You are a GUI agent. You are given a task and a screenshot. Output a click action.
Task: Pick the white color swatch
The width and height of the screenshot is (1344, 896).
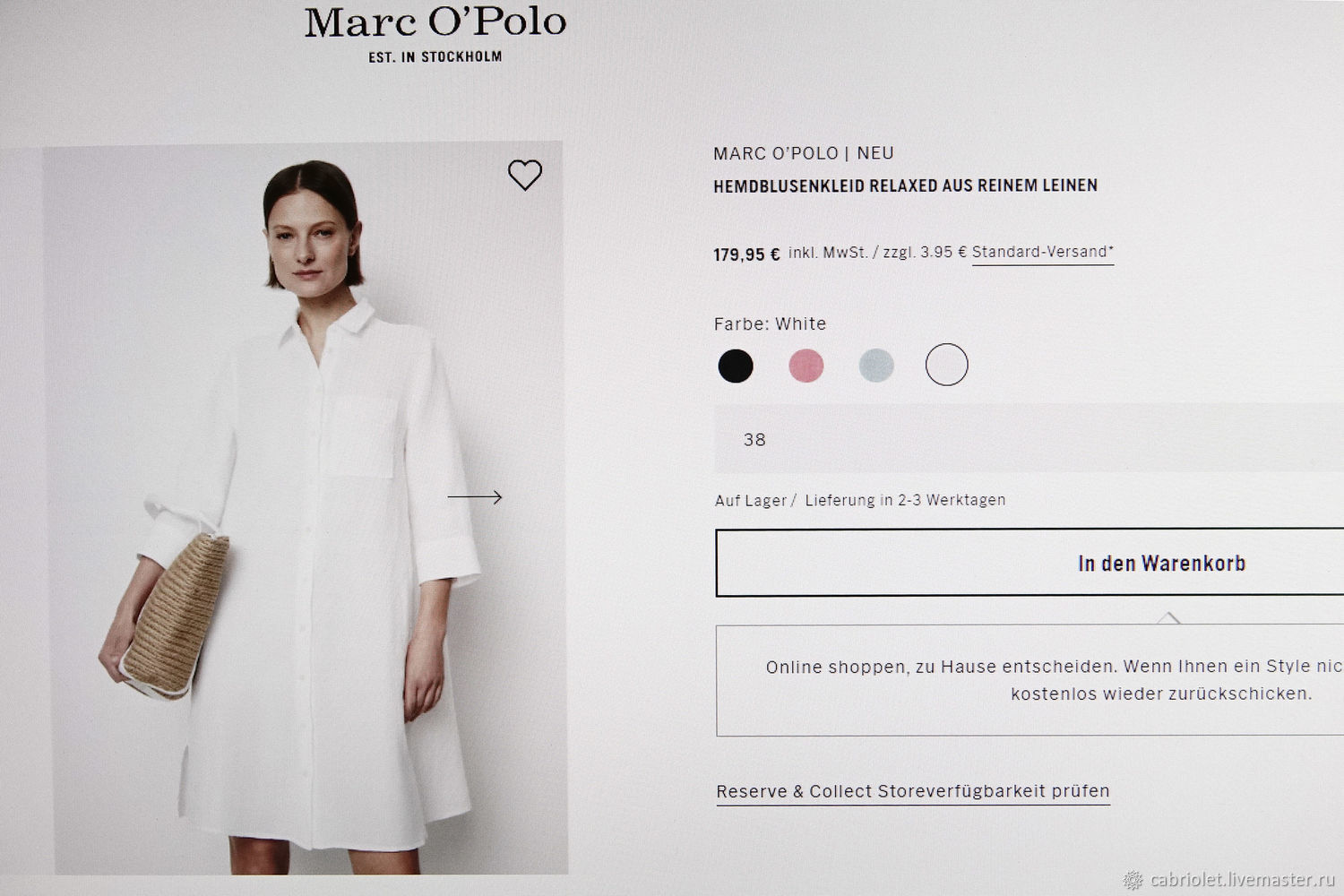pyautogui.click(x=947, y=365)
